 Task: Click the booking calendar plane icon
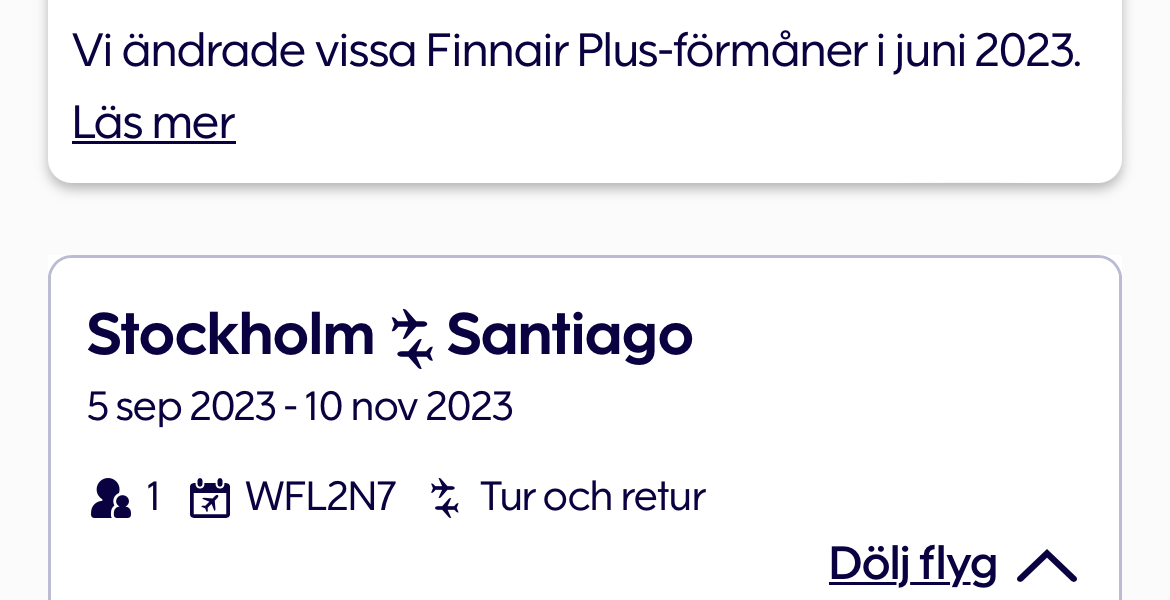[x=210, y=499]
